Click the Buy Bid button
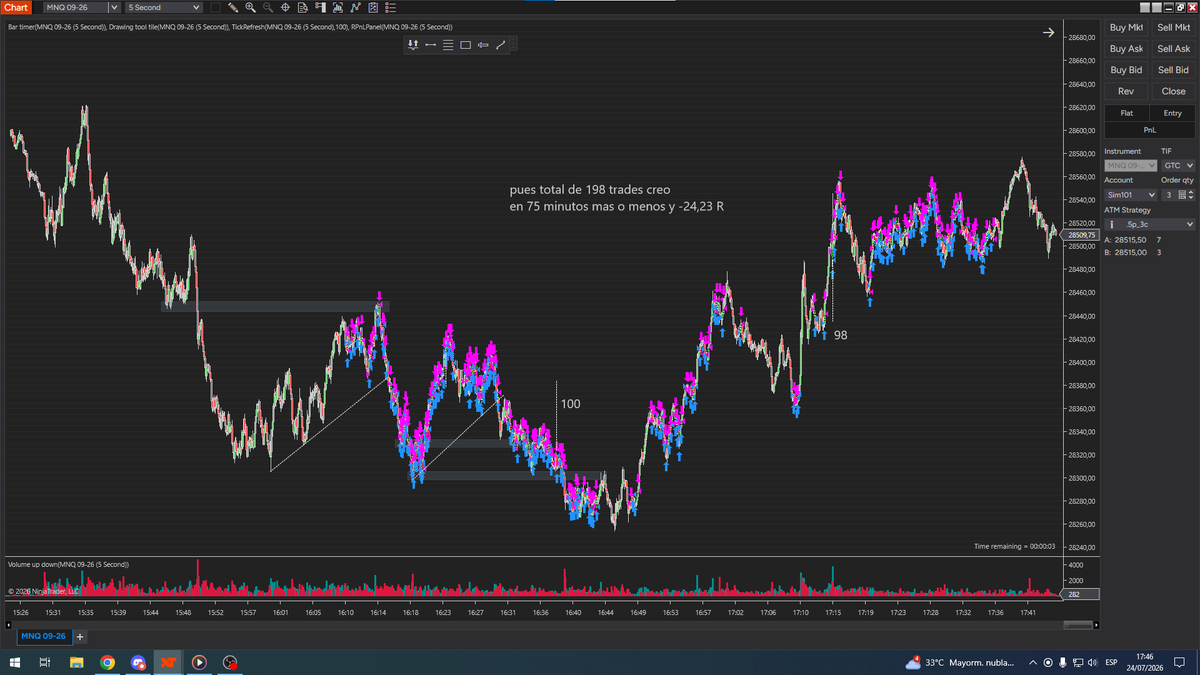Viewport: 1200px width, 675px height. pos(1127,70)
